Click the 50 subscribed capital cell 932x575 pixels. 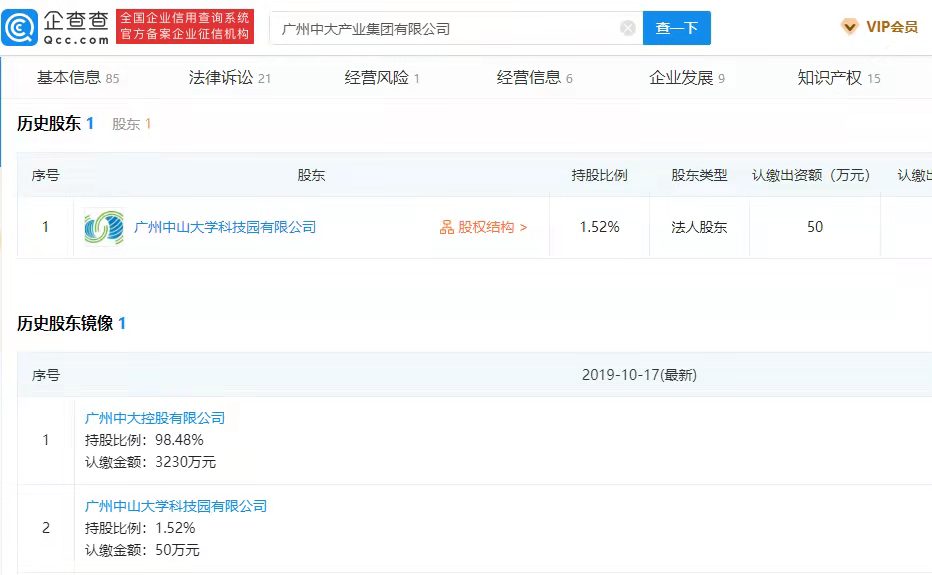[x=815, y=227]
